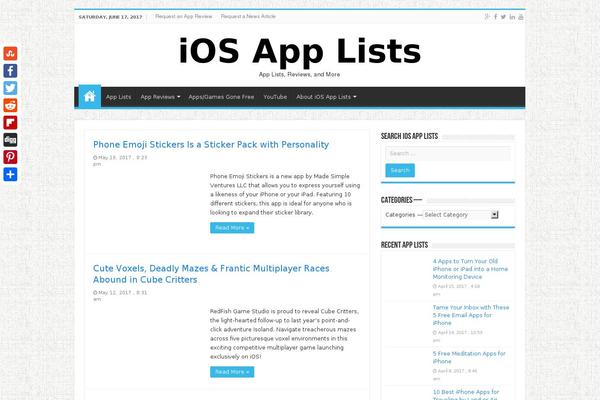Viewport: 600px width, 400px height.
Task: Share page on Twitter sidebar icon
Action: (x=10, y=88)
